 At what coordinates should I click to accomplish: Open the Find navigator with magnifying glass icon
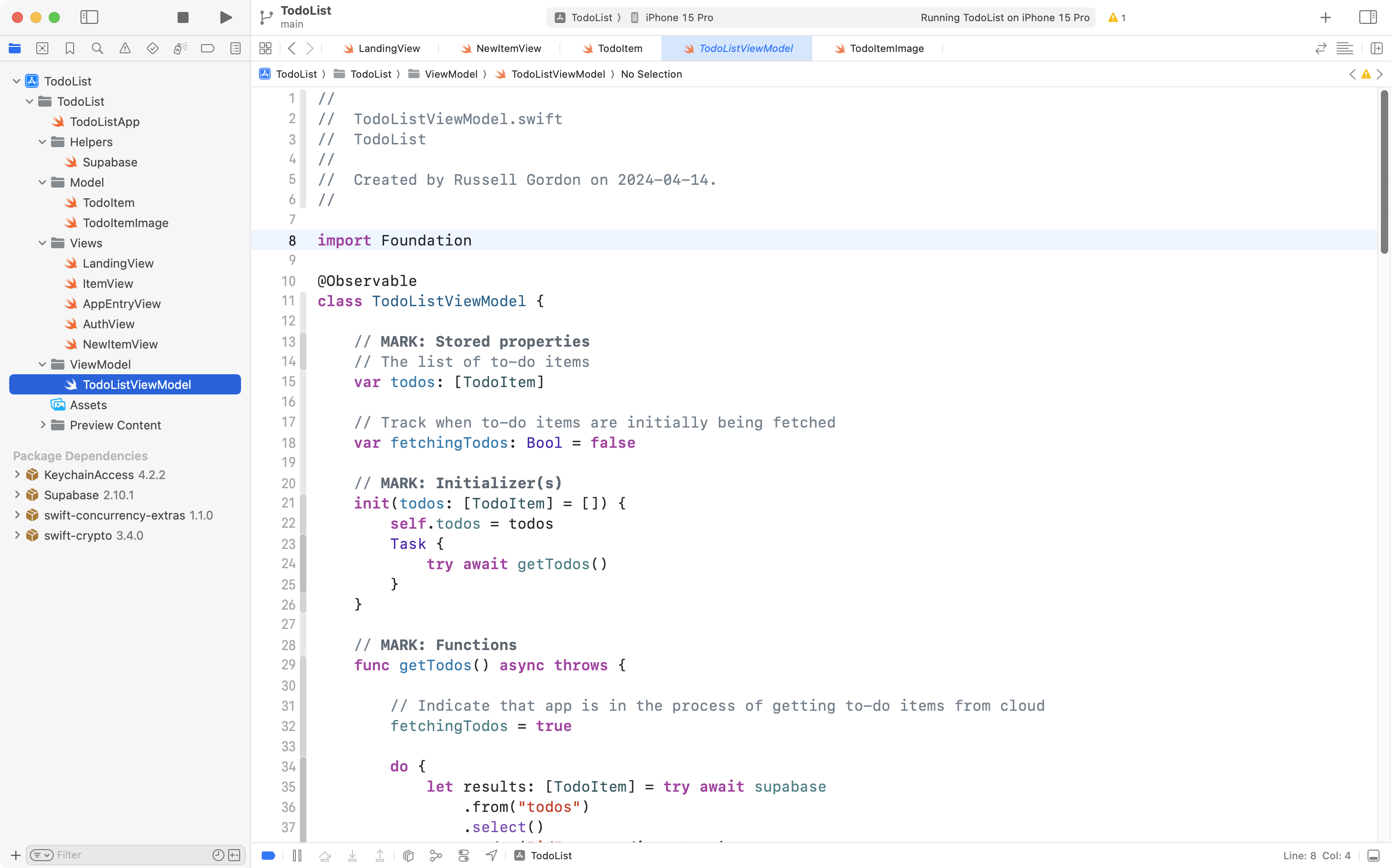[97, 48]
